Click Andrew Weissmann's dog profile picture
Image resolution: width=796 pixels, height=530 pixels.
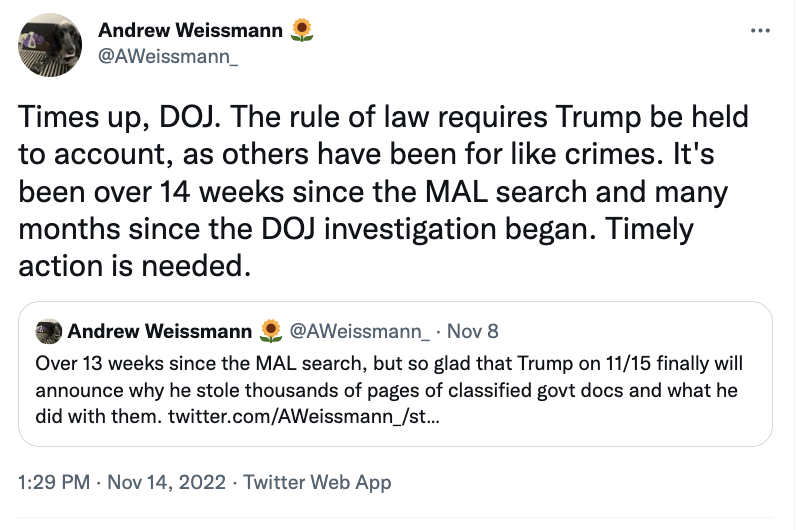point(50,45)
